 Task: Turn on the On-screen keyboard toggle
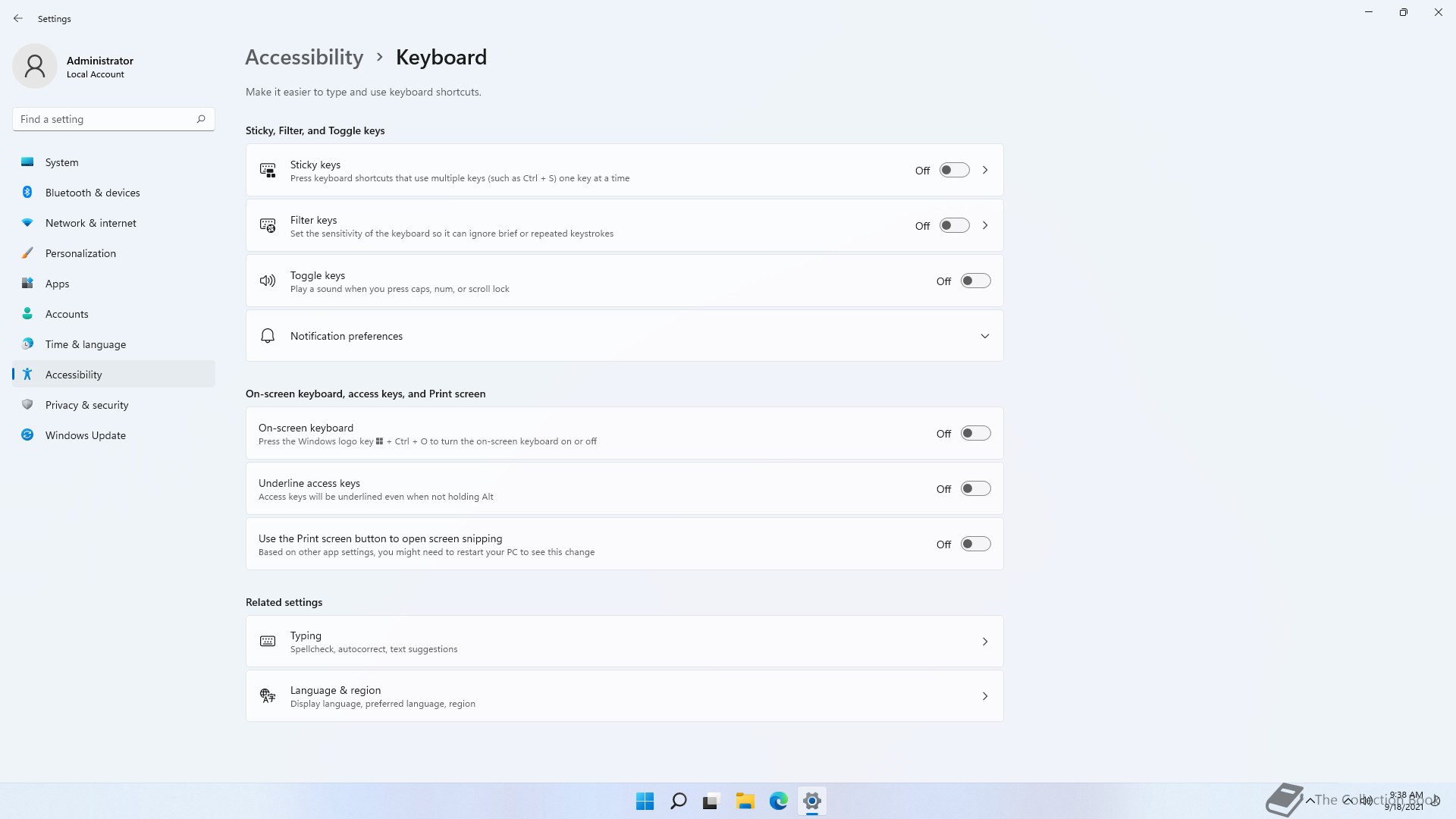point(975,433)
